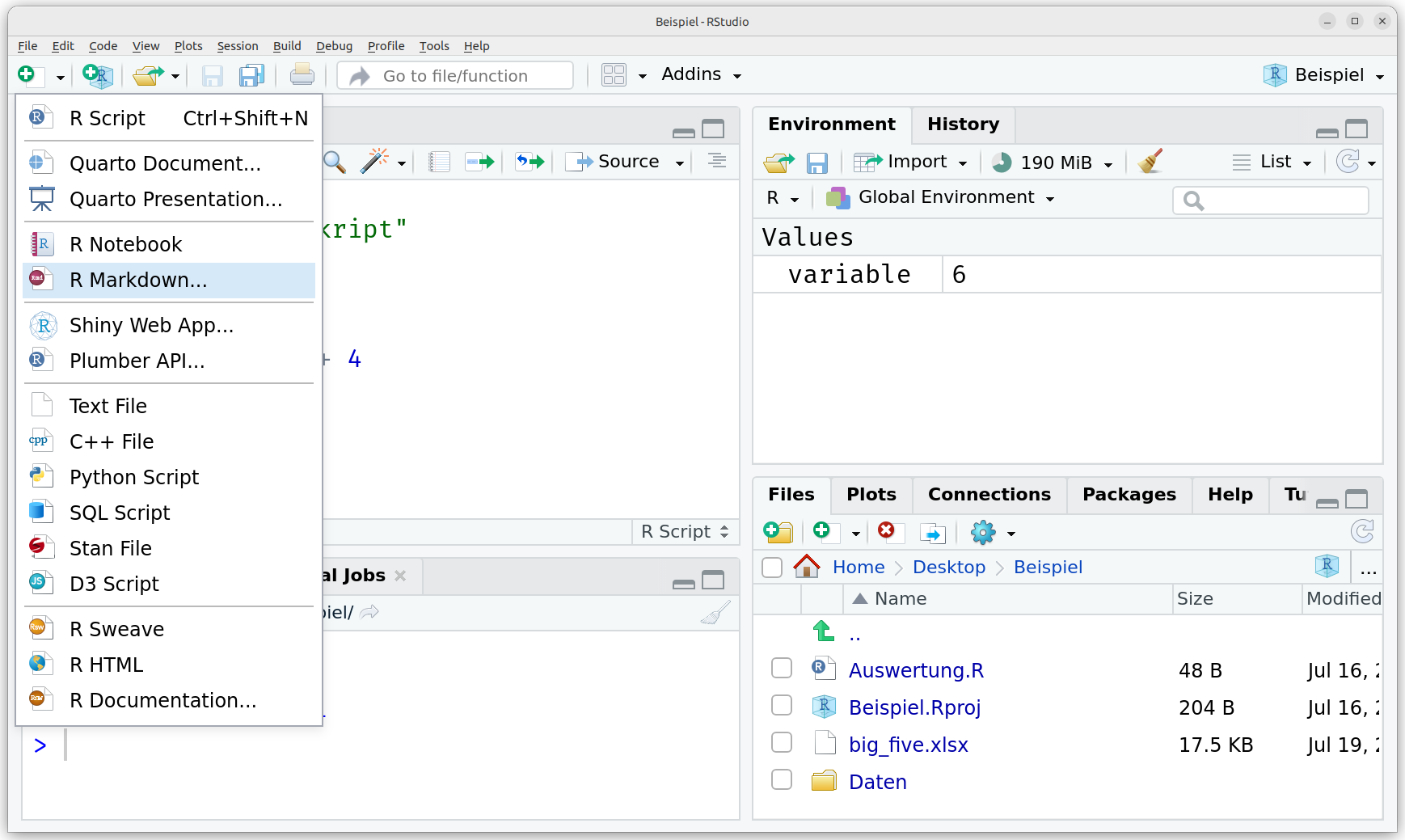Choose Python Script from the menu
Image resolution: width=1405 pixels, height=840 pixels.
[169, 477]
